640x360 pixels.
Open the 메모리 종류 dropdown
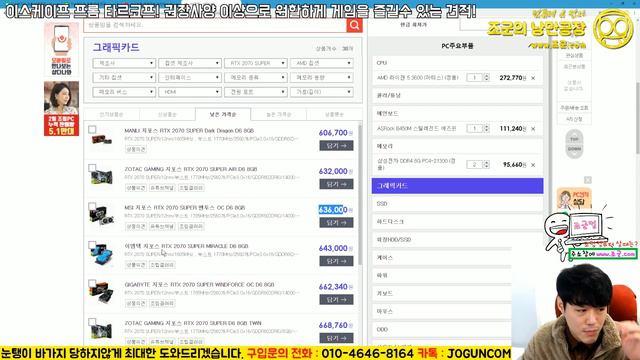coord(256,78)
